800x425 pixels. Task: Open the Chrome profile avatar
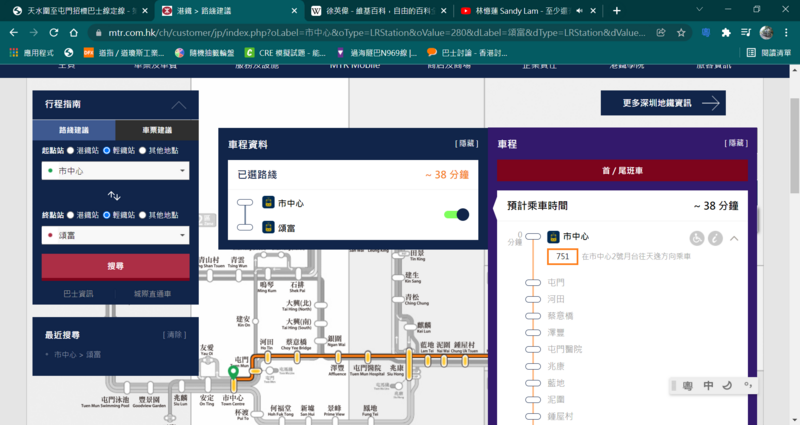pyautogui.click(x=766, y=33)
